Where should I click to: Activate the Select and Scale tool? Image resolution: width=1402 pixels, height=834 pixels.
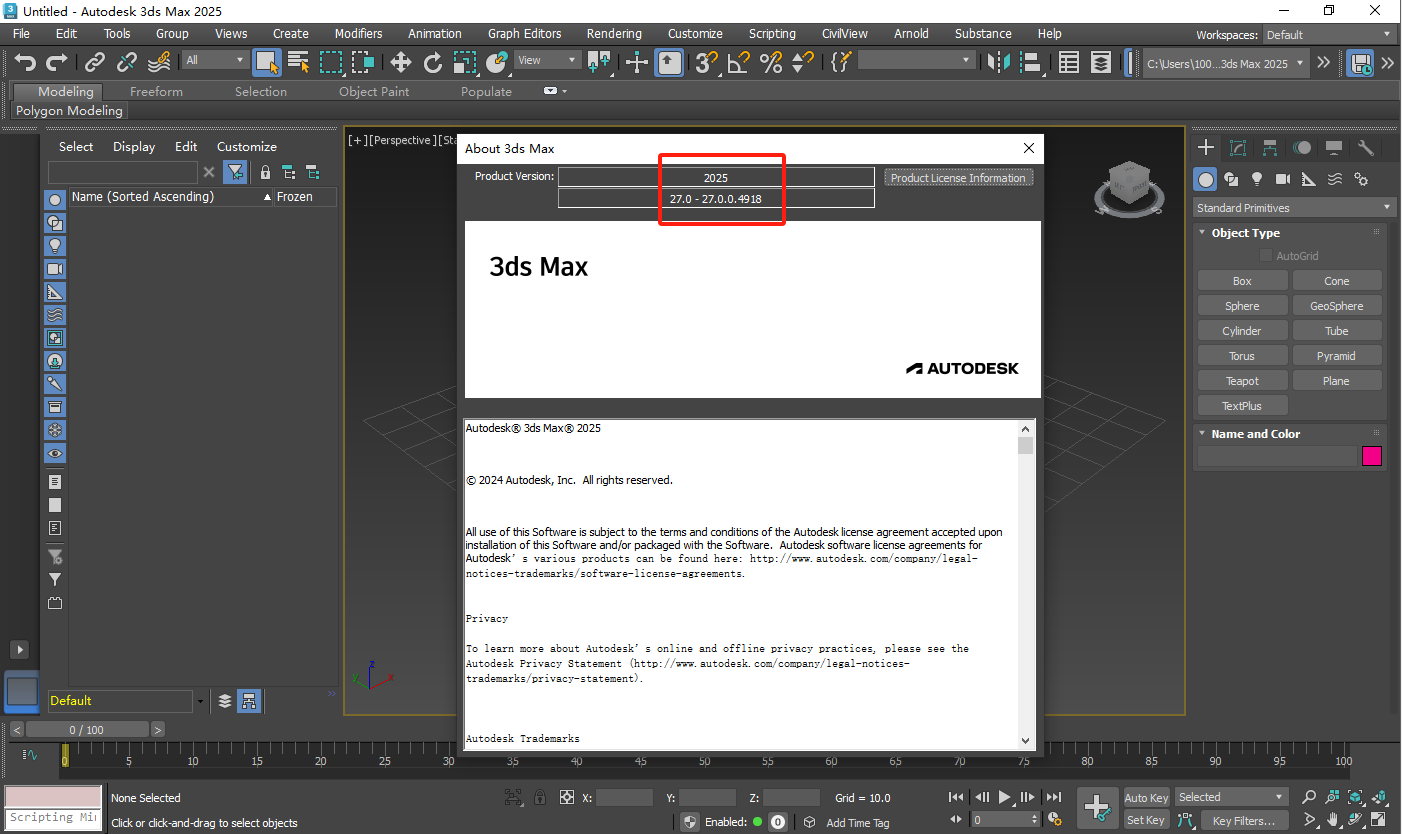[465, 62]
